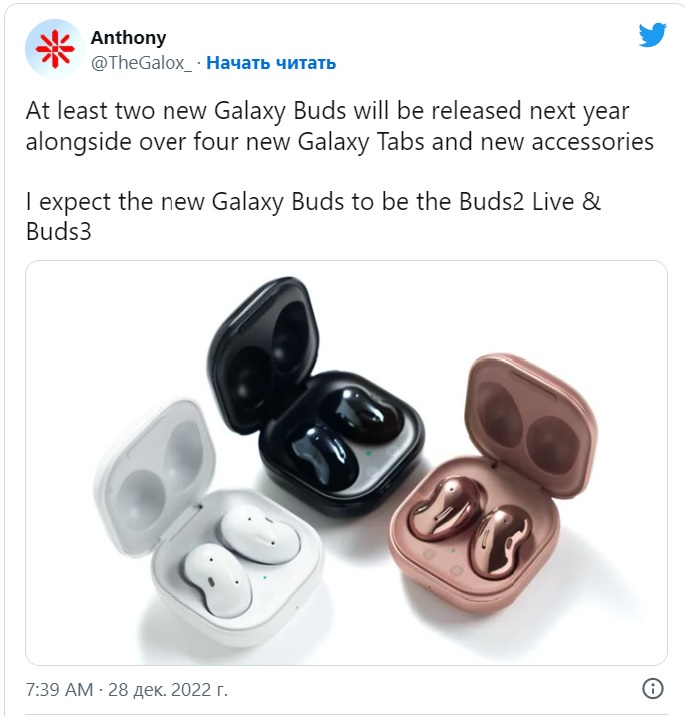This screenshot has height=716, width=687.
Task: Open the tweet info circle icon
Action: (652, 688)
